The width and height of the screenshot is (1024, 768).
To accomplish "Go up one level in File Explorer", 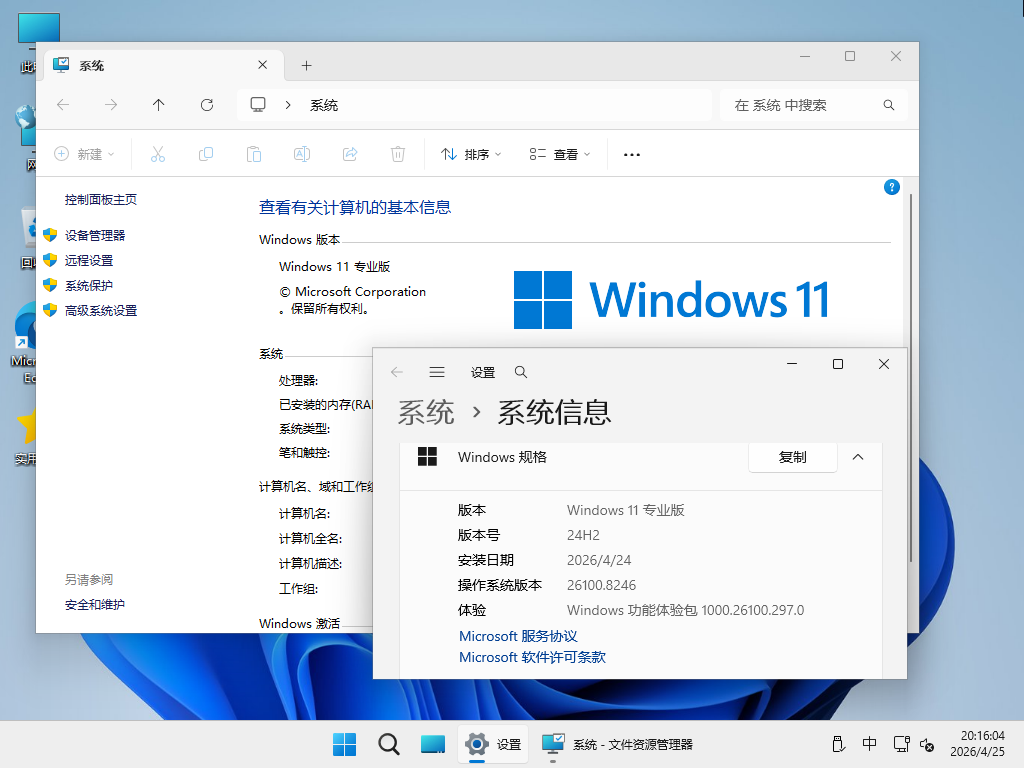I will 159,104.
